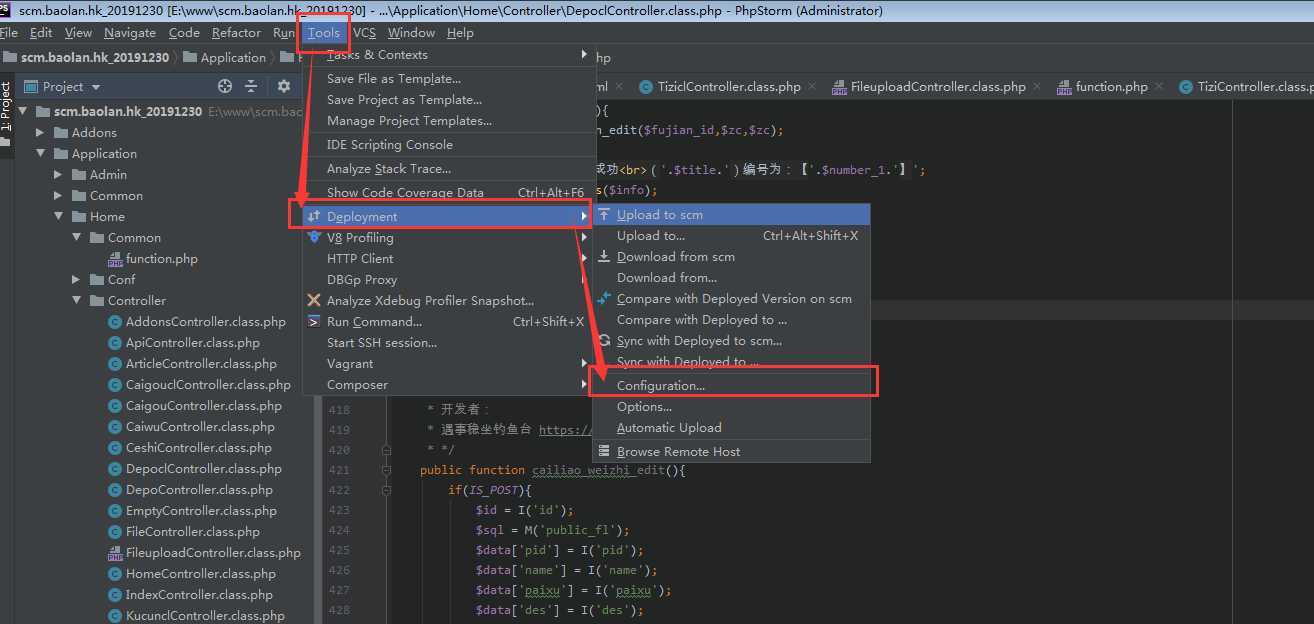Select Analyze Stack Trace
The image size is (1314, 624).
447,169
